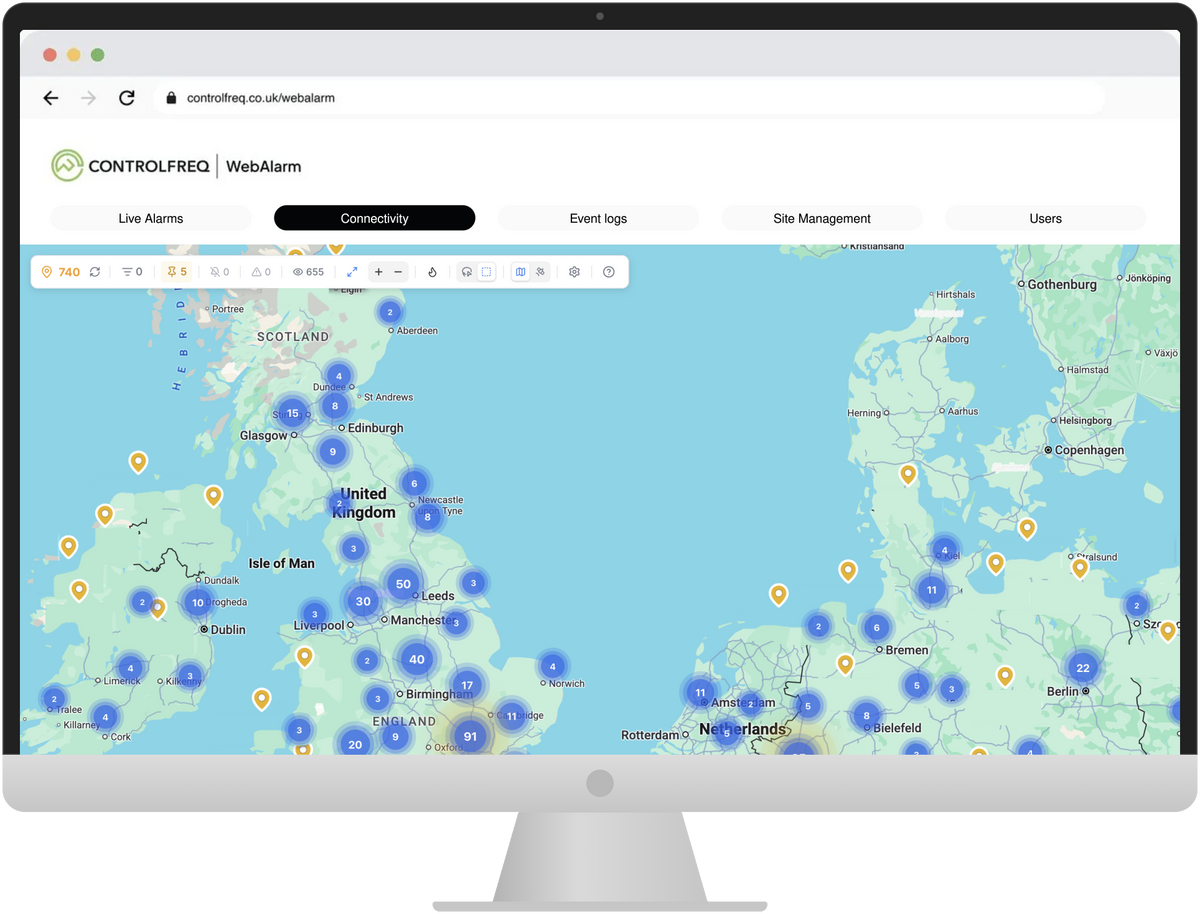Zoom in using the plus button

379,272
